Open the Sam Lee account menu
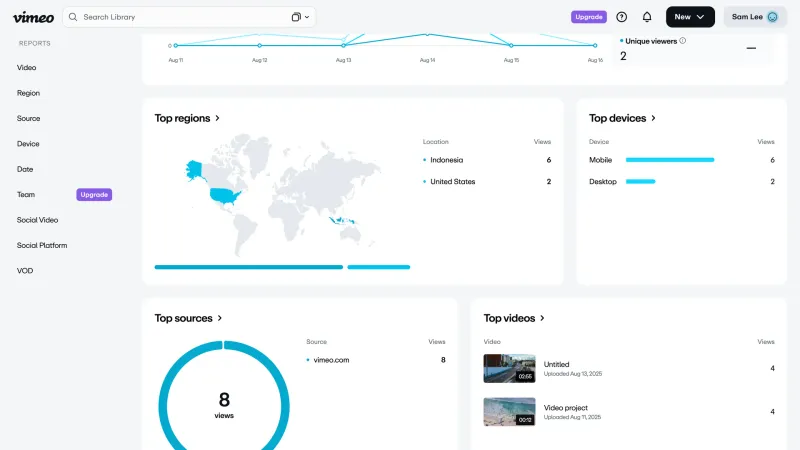This screenshot has width=800, height=450. pyautogui.click(x=755, y=17)
